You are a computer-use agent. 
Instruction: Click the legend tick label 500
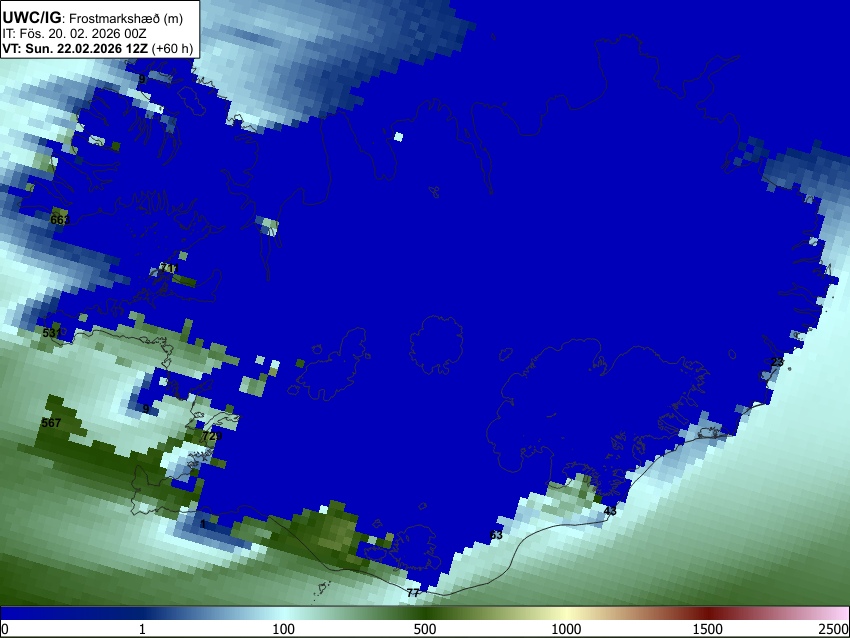point(424,629)
